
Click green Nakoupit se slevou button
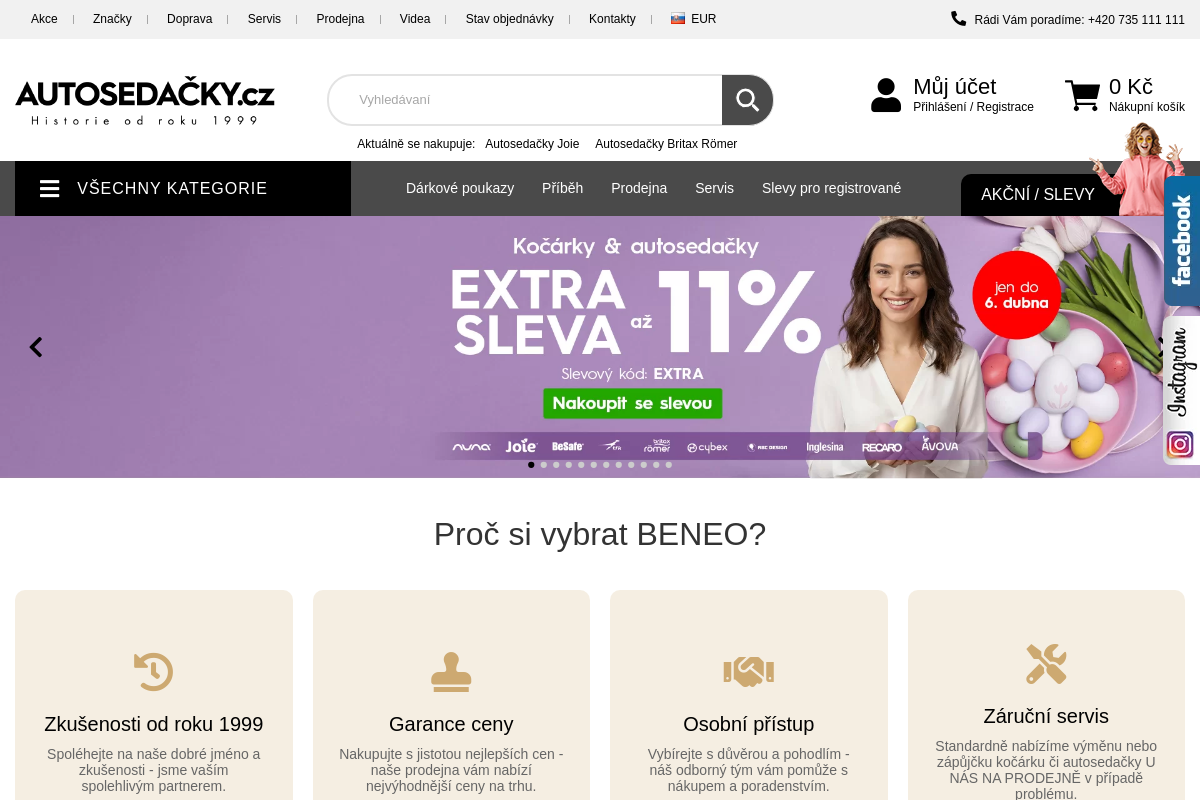632,403
